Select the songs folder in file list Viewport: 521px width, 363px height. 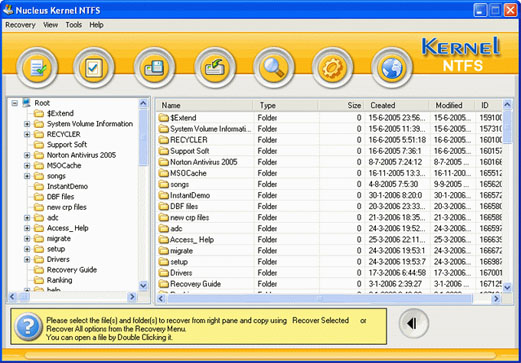[x=179, y=184]
